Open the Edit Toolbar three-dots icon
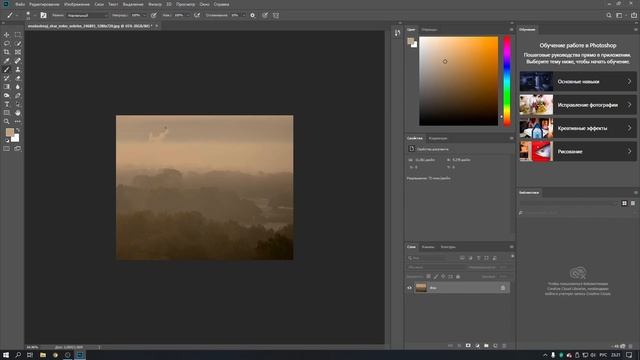 click(x=18, y=121)
